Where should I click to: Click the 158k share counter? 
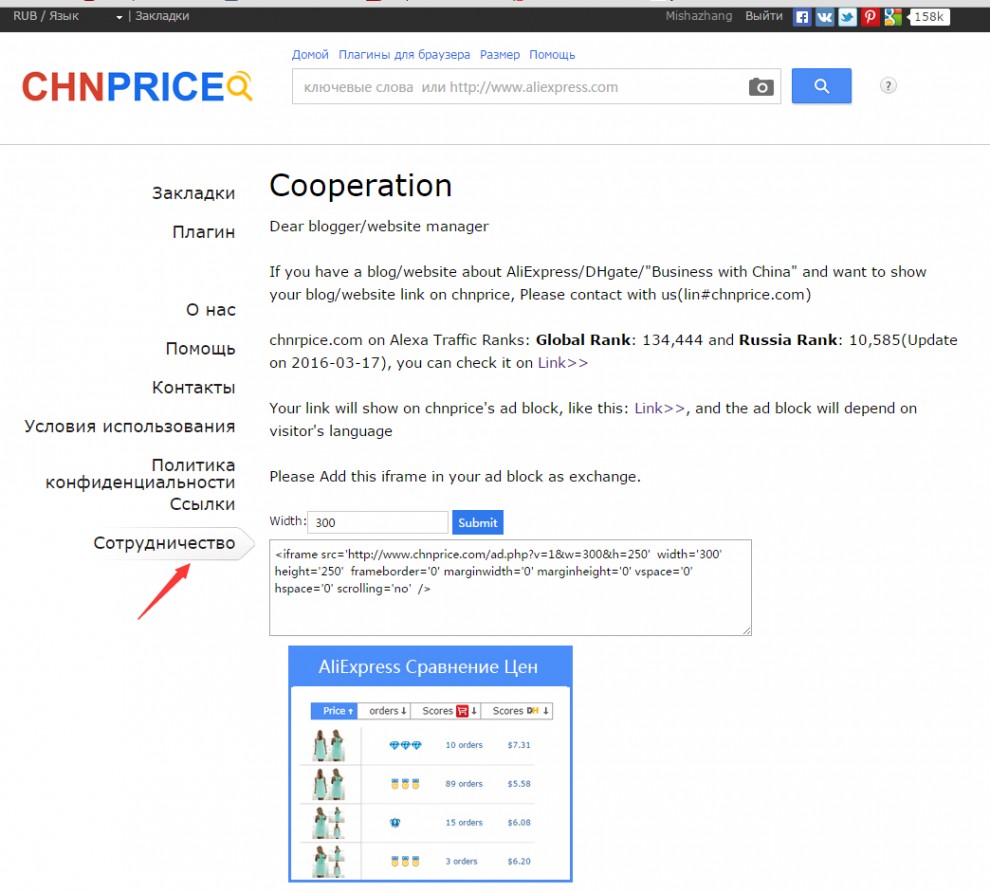(x=929, y=17)
